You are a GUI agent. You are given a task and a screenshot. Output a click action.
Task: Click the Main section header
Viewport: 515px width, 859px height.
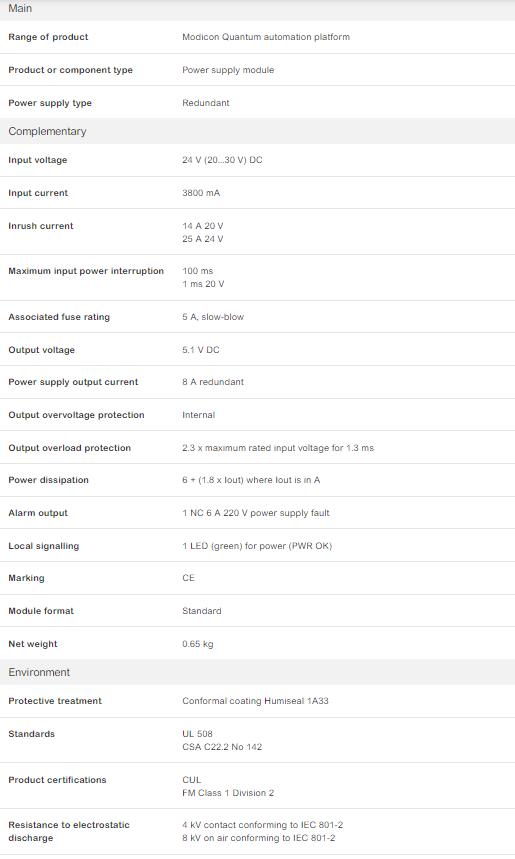pos(258,9)
